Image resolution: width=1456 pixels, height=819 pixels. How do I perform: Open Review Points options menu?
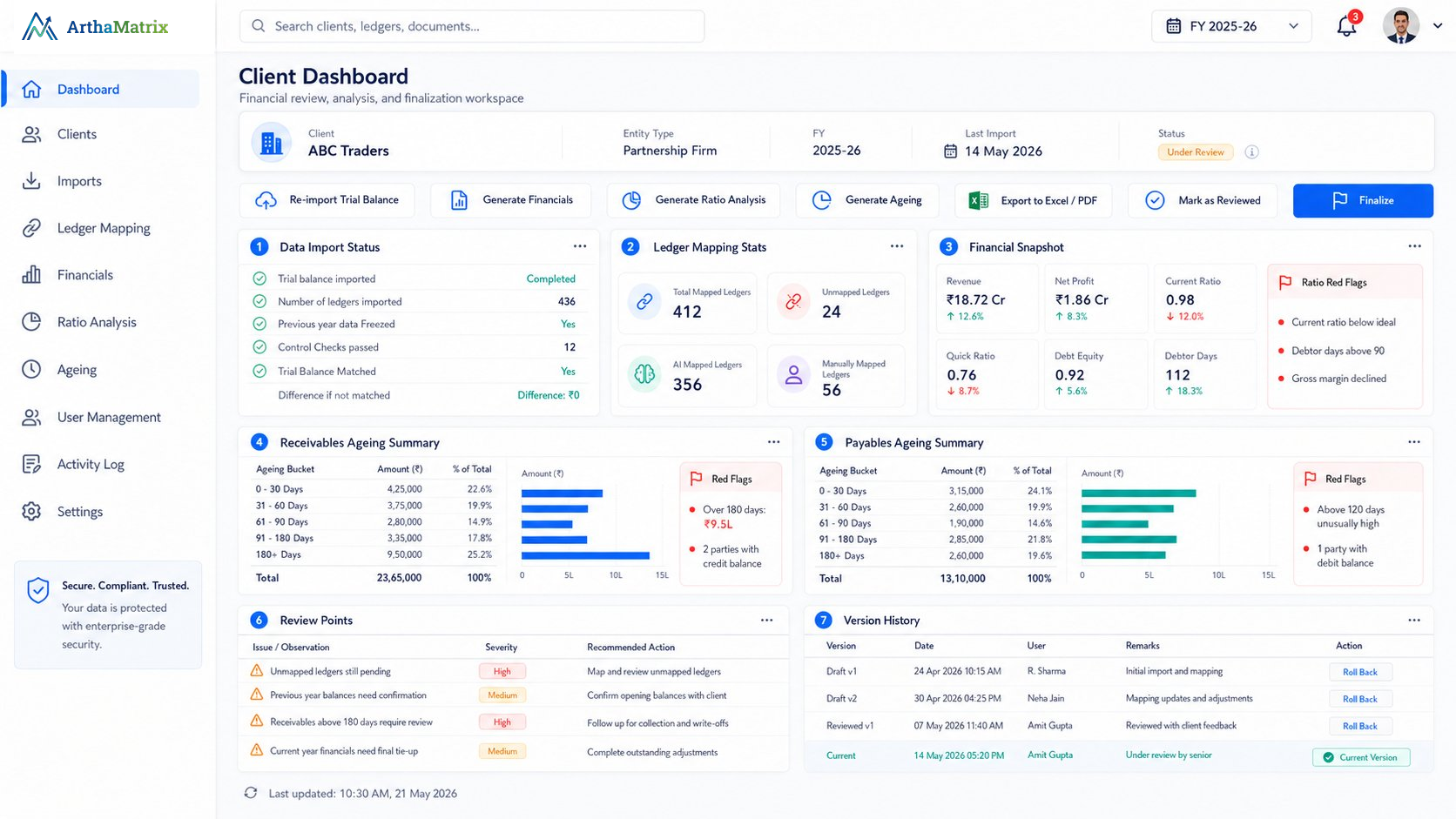tap(766, 621)
